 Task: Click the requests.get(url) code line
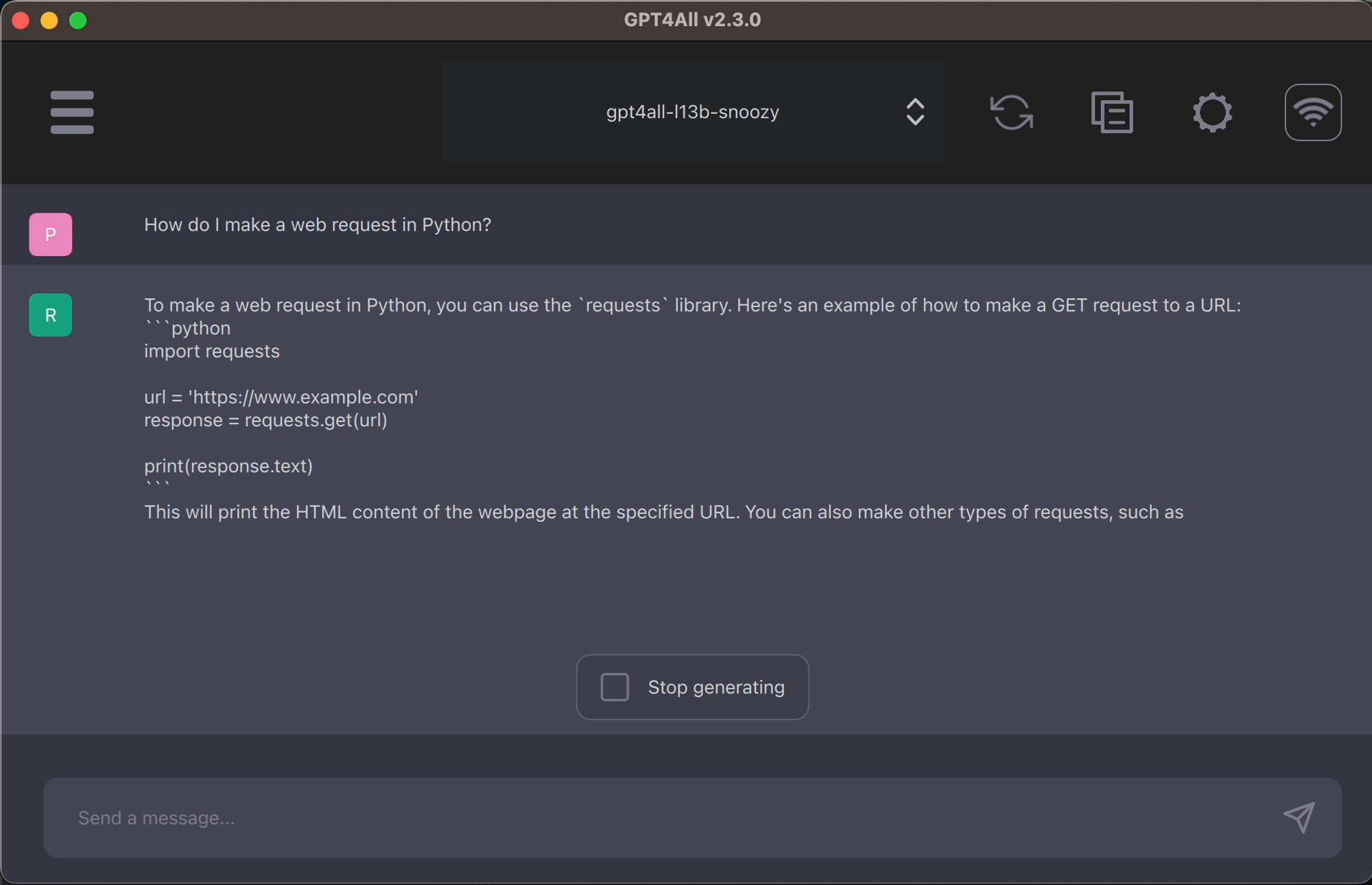265,420
